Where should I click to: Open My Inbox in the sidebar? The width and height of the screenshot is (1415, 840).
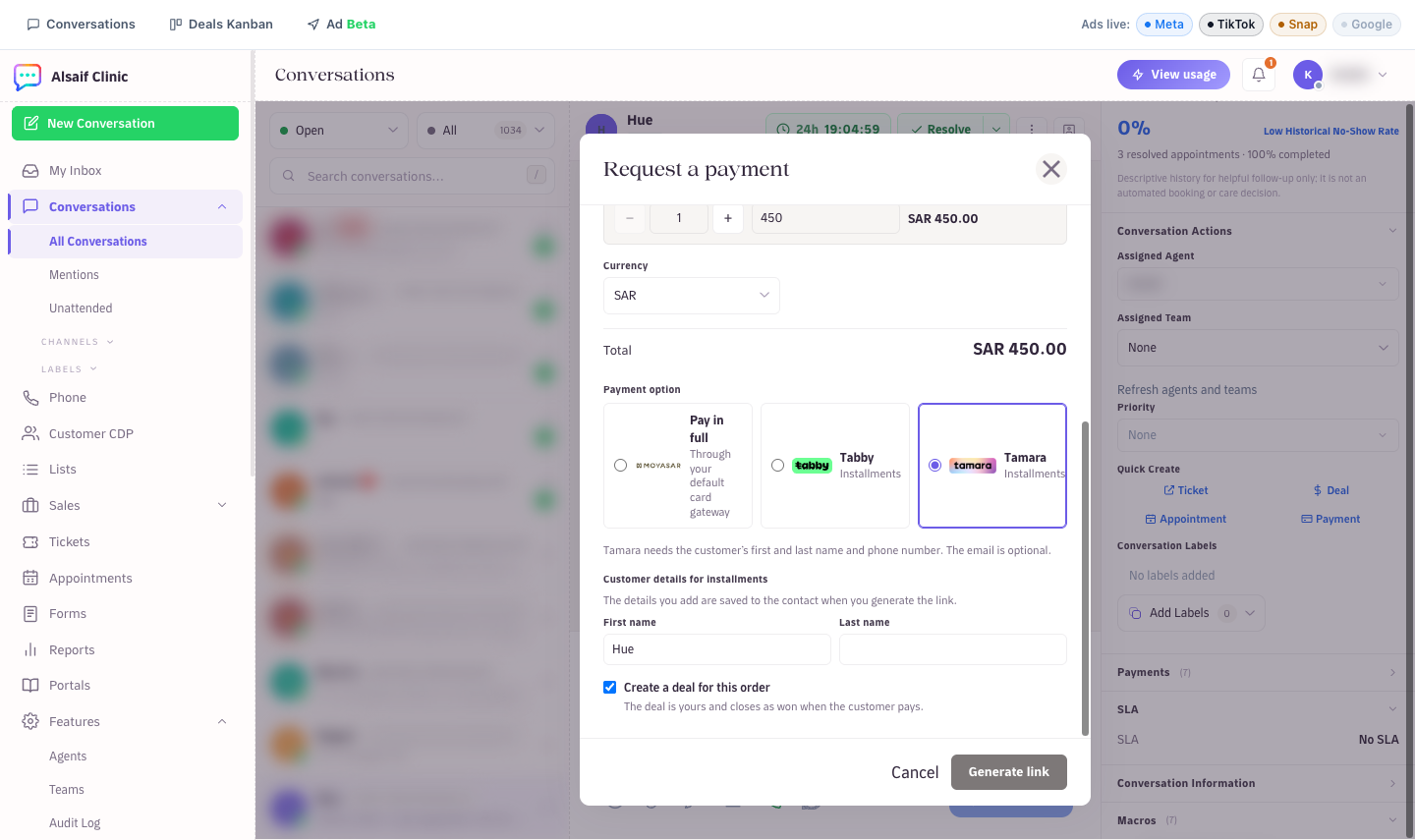125,171
